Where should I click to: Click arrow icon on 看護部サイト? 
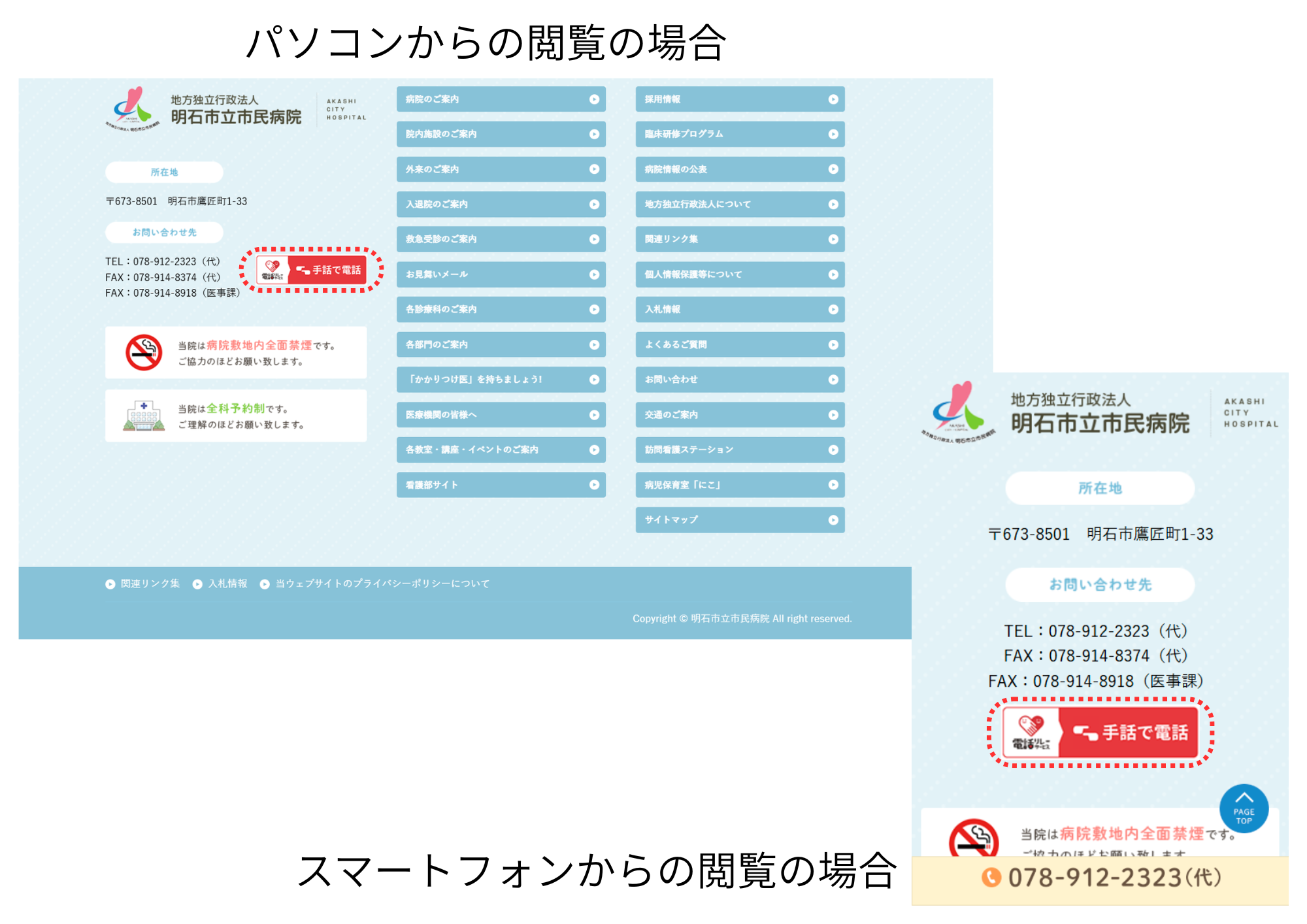(x=594, y=485)
